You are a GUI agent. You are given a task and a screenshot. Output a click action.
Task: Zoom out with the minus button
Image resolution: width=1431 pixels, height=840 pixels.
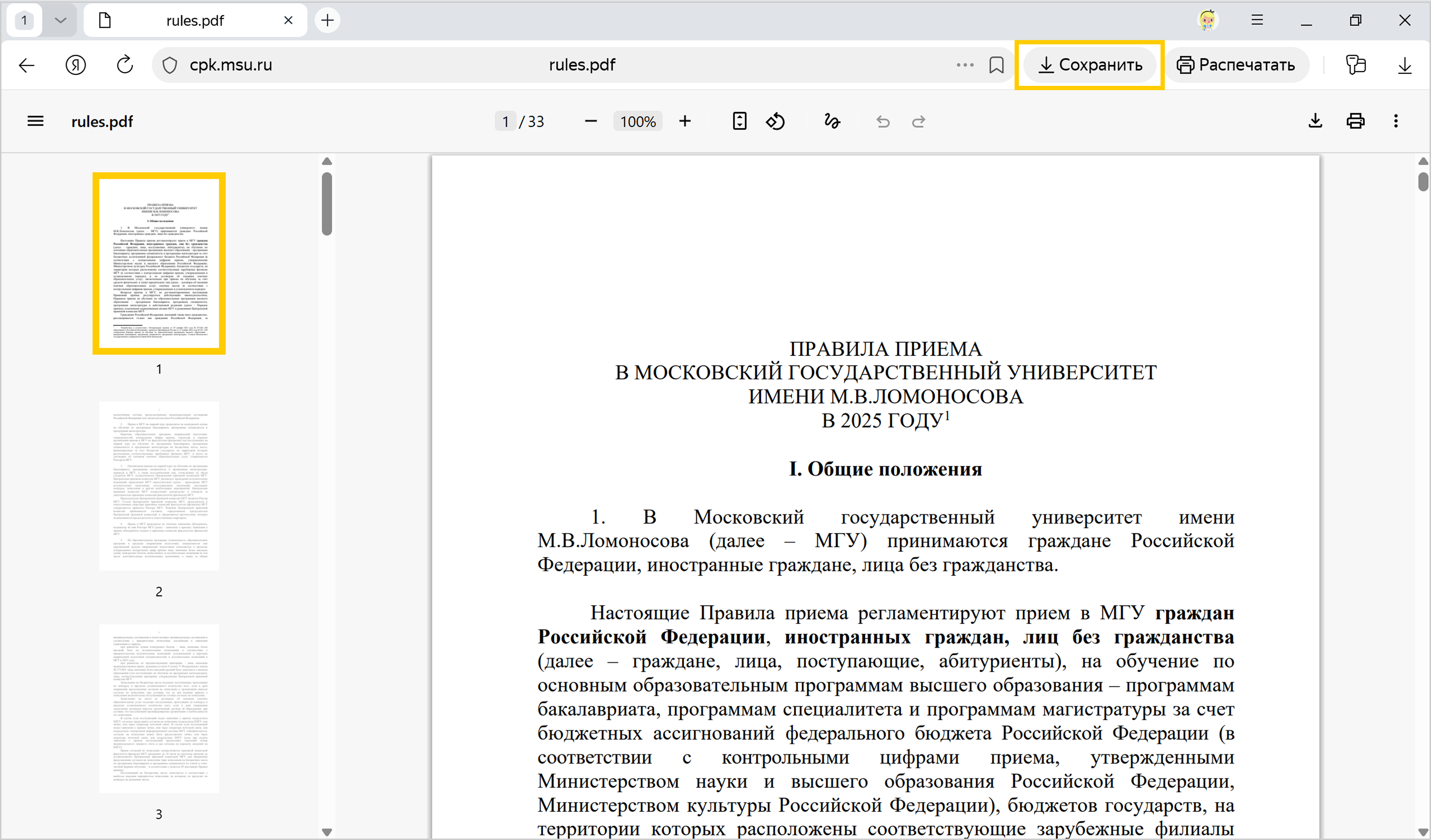[591, 121]
